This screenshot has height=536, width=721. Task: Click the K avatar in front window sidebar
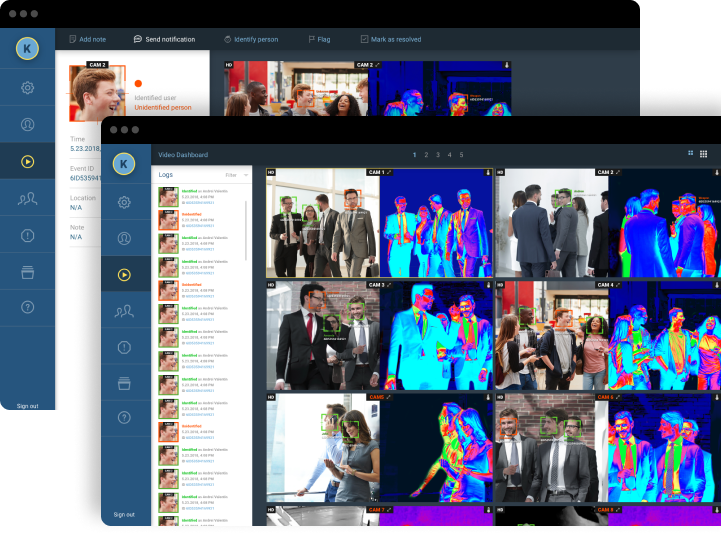(x=123, y=164)
